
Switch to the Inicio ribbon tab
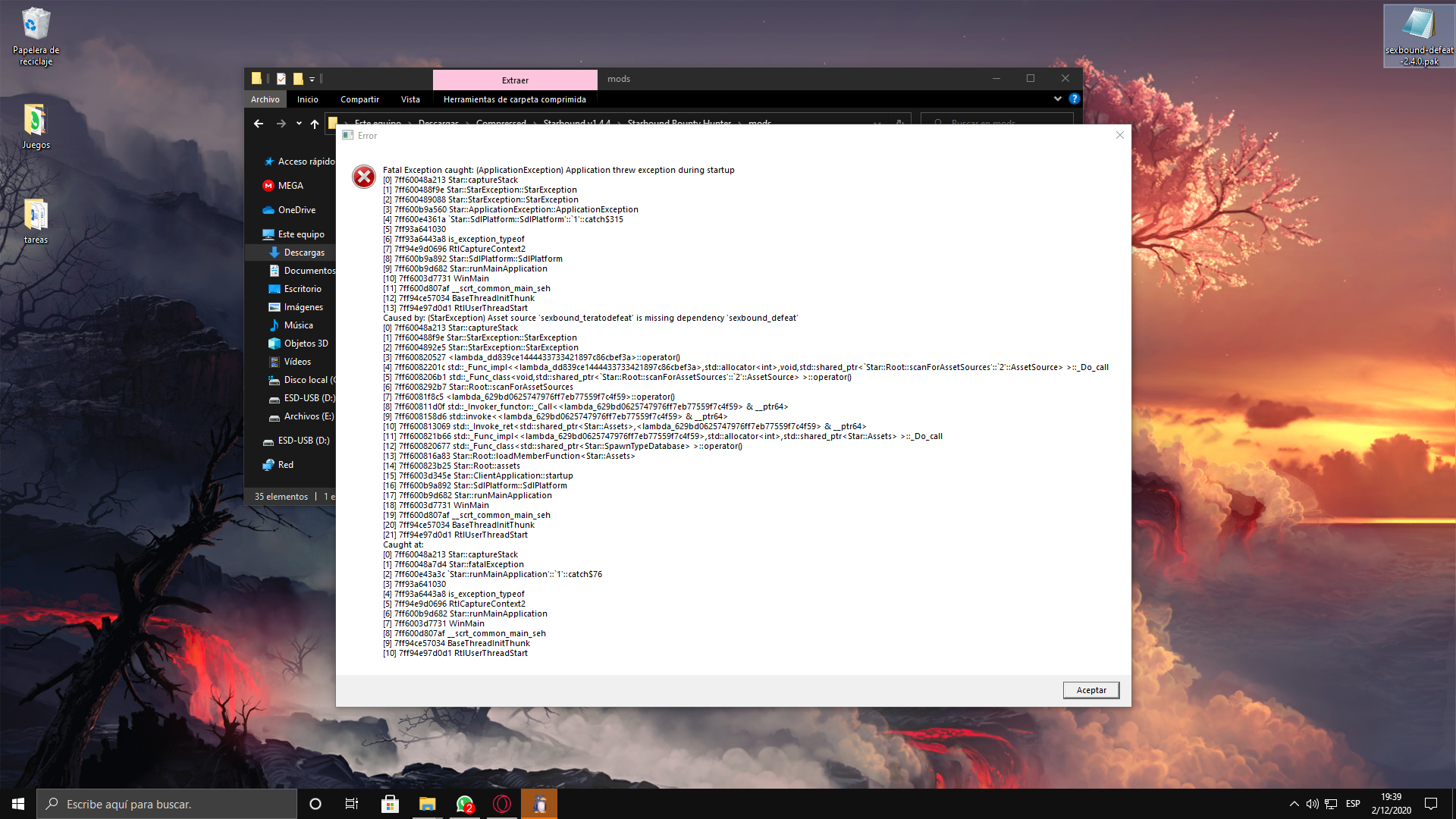click(x=308, y=99)
